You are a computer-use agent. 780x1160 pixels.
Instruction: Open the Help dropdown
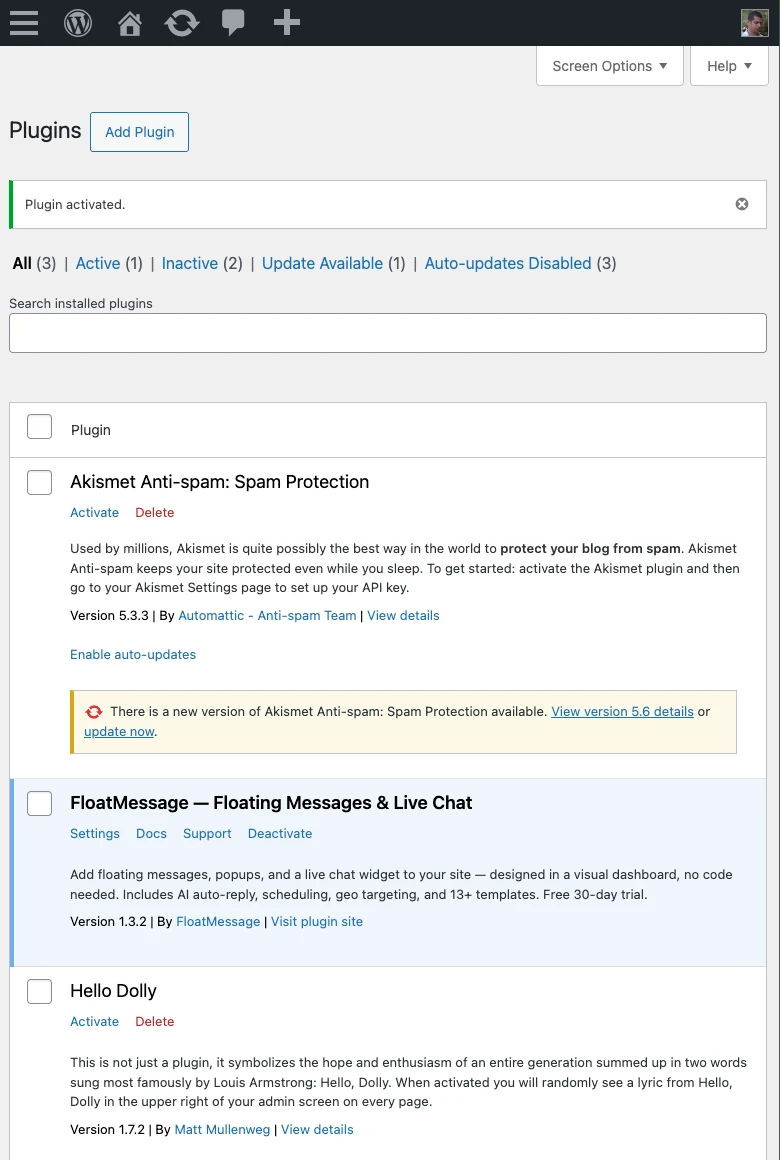729,65
